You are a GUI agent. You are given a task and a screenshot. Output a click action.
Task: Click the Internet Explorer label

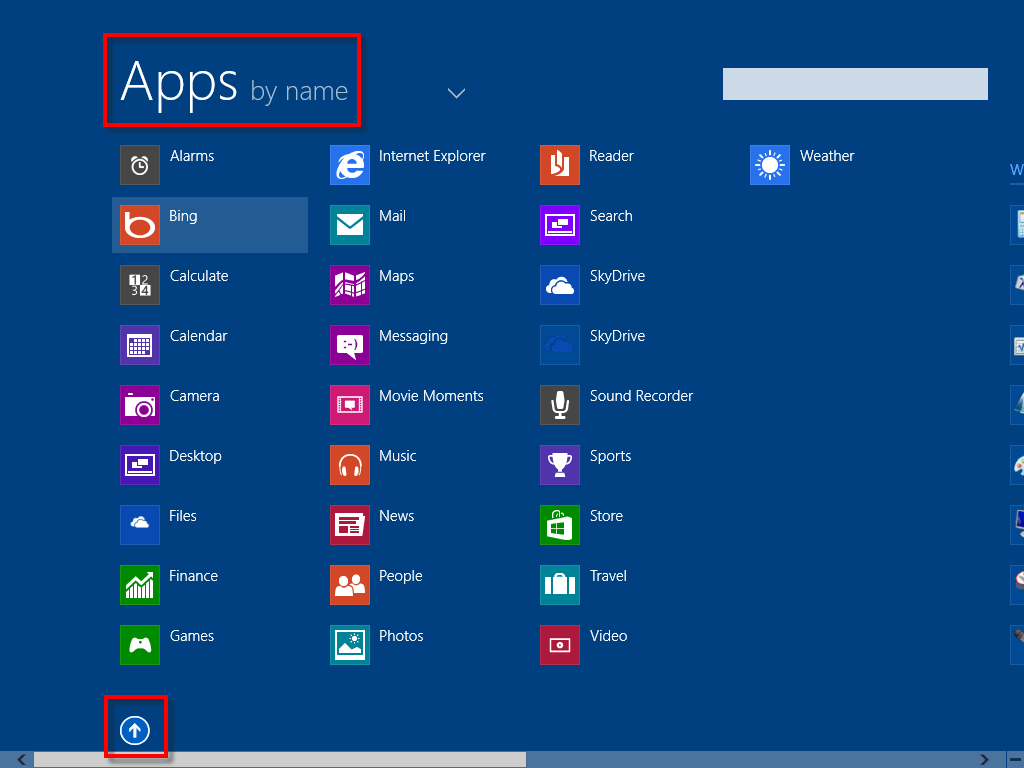432,156
